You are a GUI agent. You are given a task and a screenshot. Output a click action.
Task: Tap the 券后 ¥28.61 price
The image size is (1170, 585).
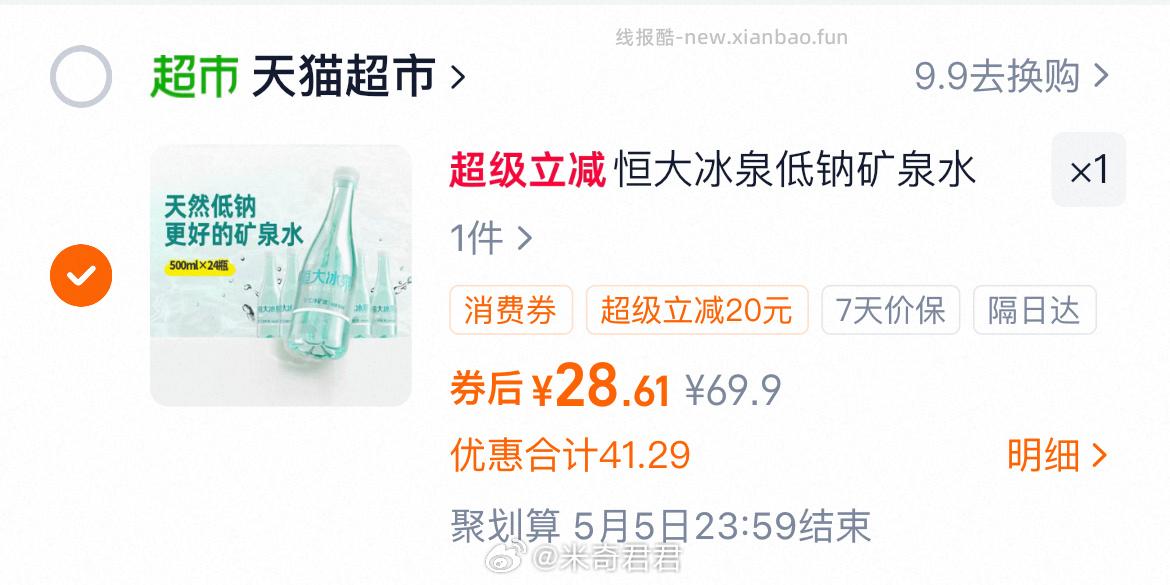coord(560,387)
